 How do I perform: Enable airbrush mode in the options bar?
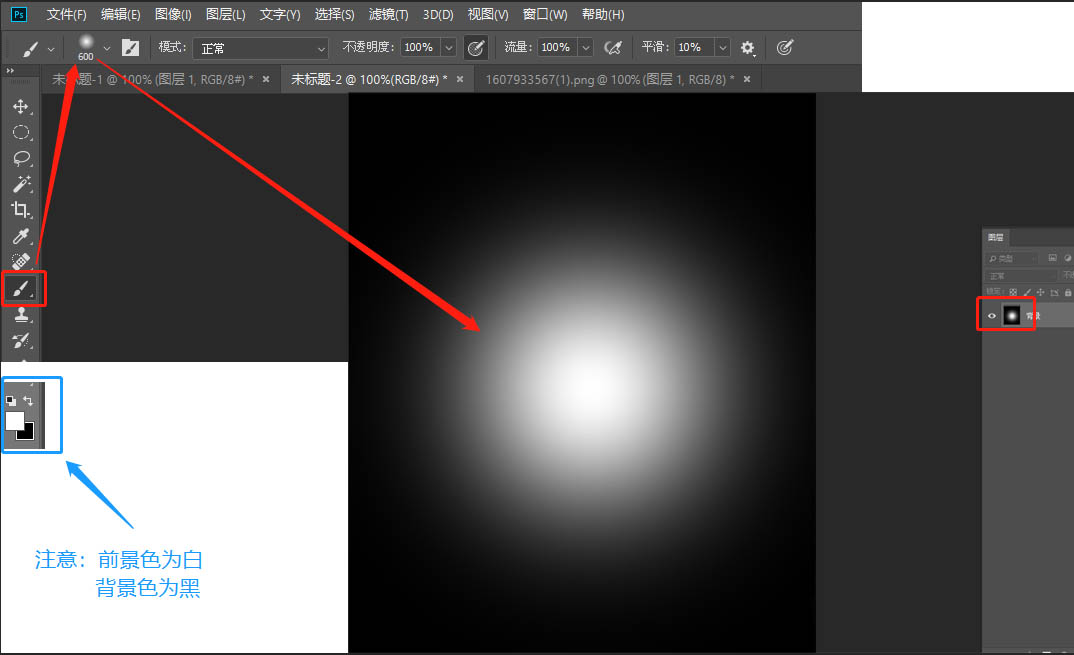(614, 47)
